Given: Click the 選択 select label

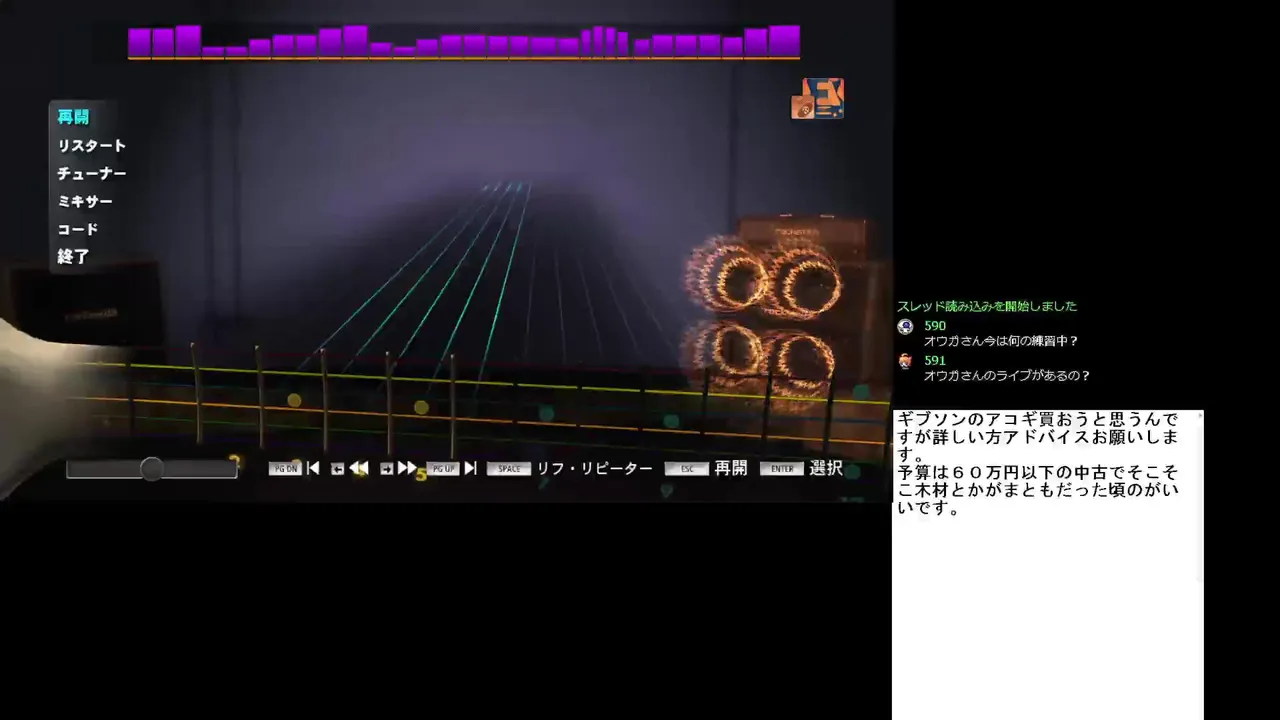Looking at the screenshot, I should (x=826, y=468).
